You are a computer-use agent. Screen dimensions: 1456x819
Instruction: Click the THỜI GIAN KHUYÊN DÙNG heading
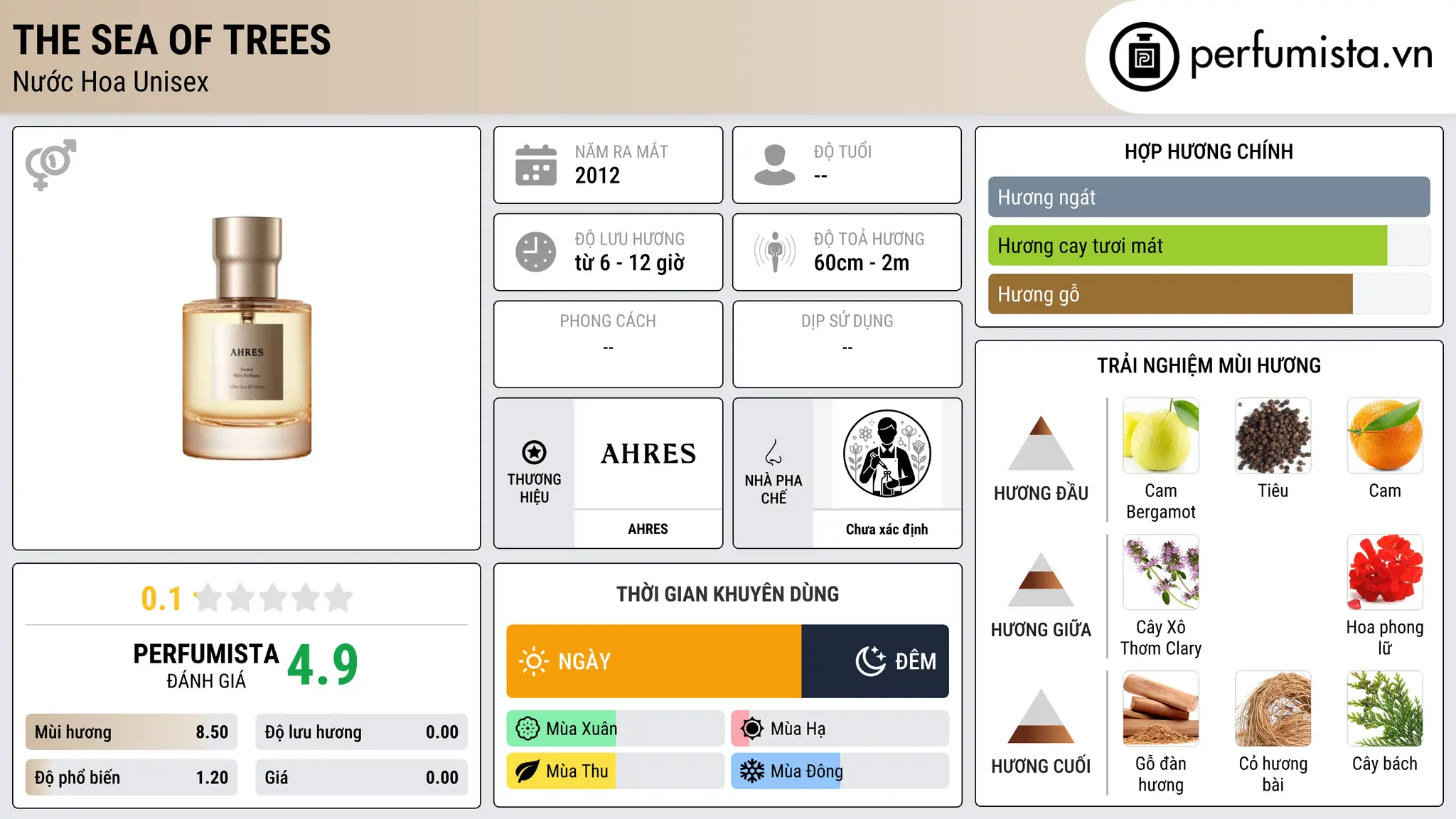(x=727, y=594)
